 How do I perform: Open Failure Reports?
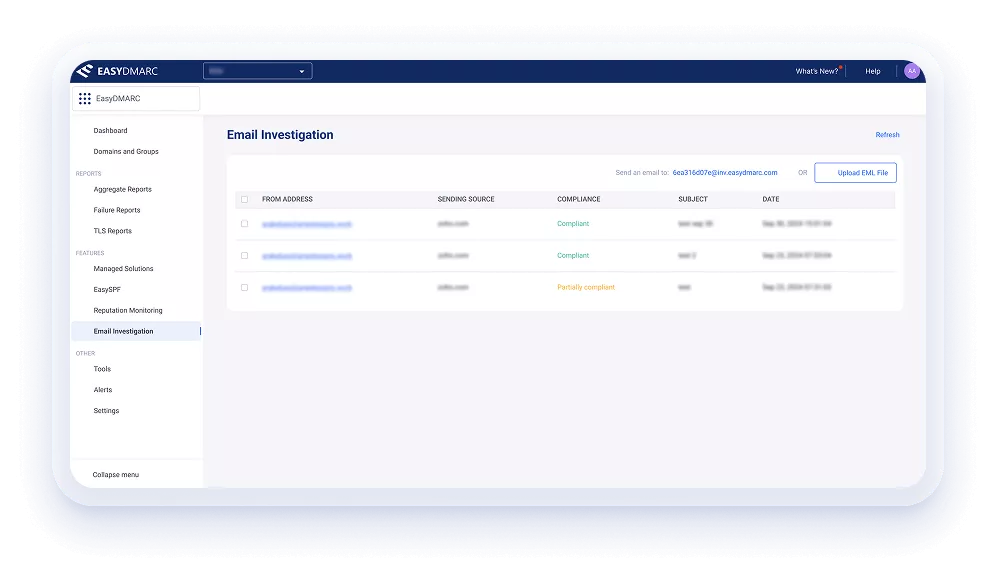point(117,210)
